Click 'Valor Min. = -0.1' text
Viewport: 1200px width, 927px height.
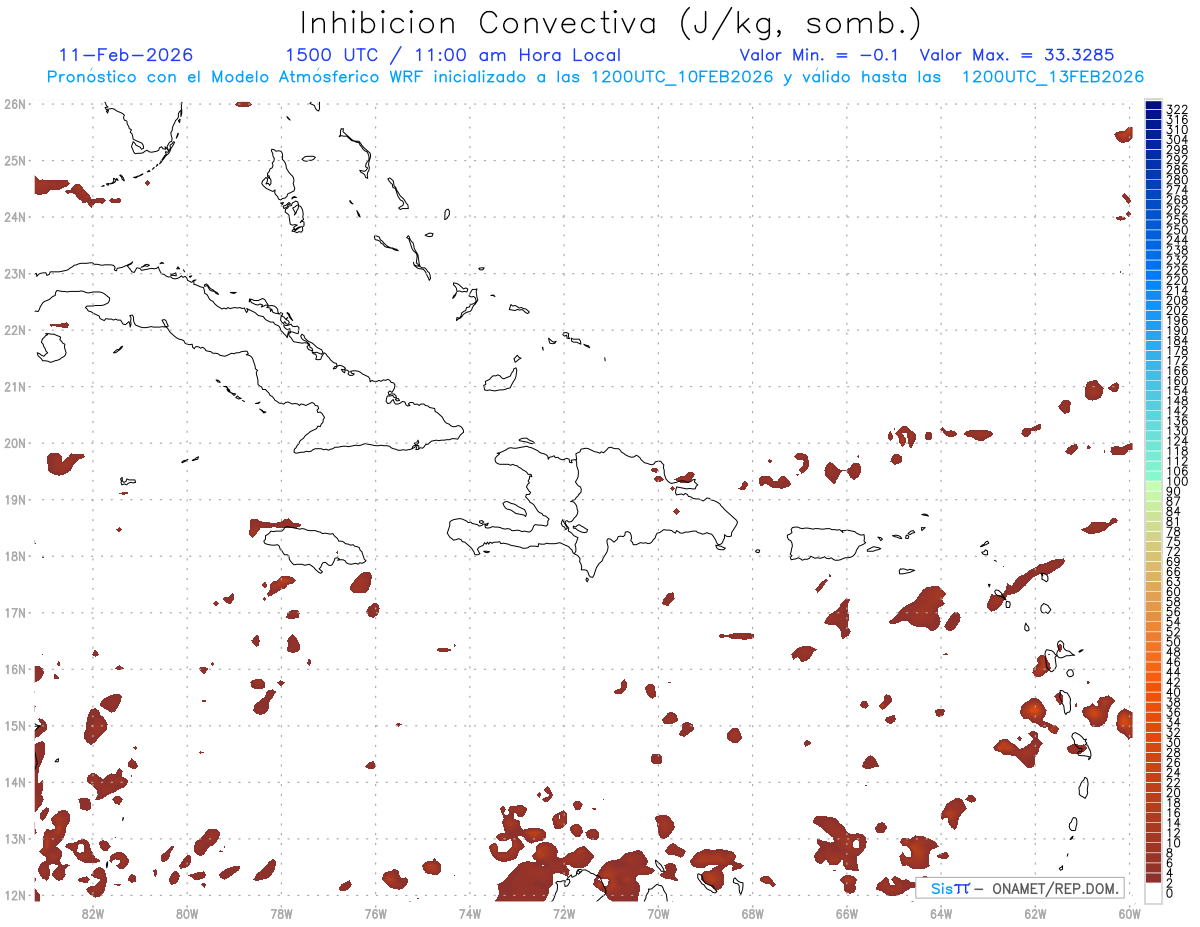point(820,56)
